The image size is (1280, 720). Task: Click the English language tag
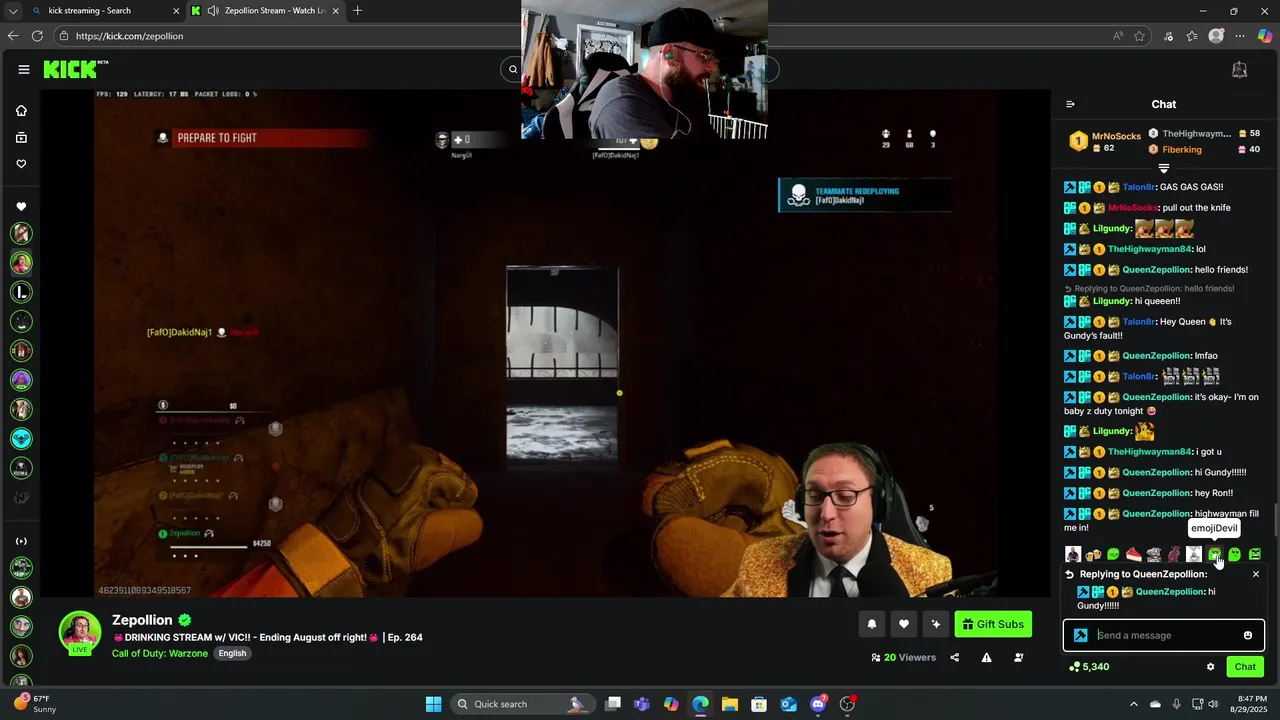[x=232, y=653]
